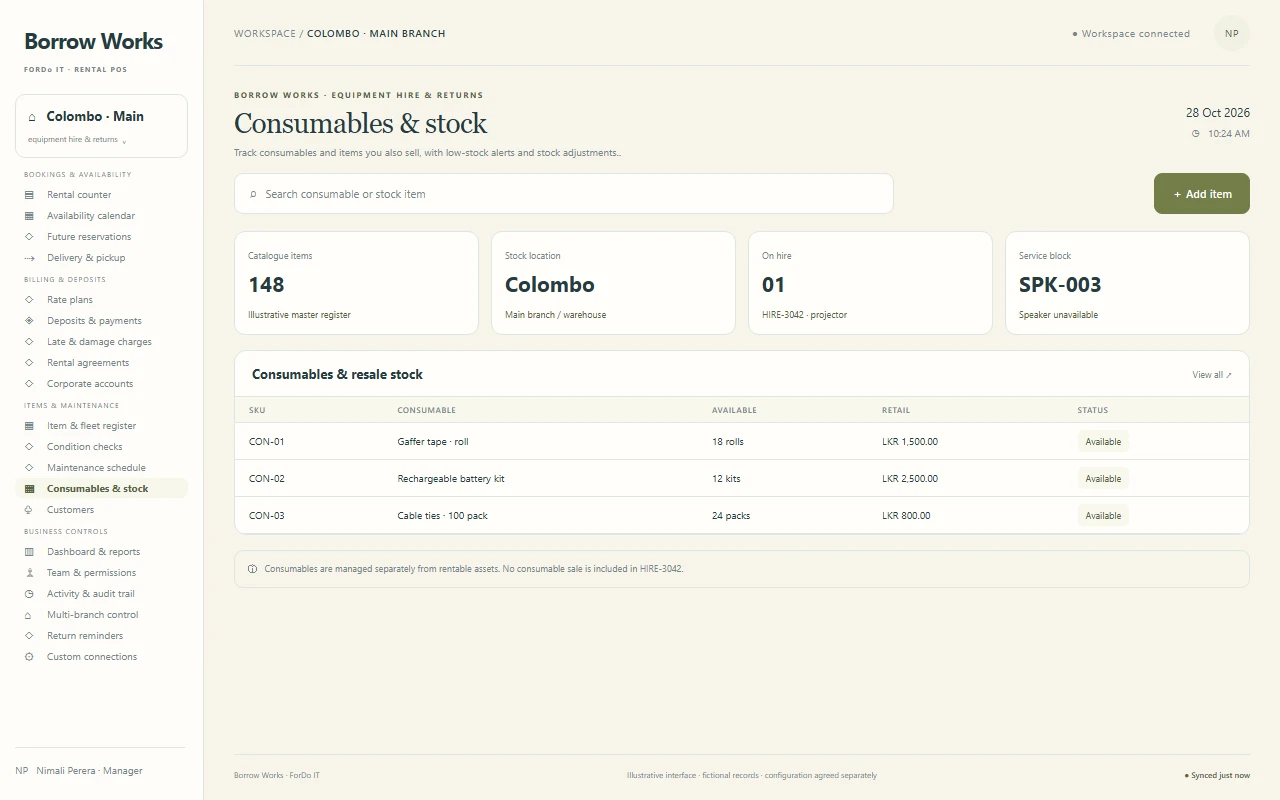Open Late & damage charges page

(x=101, y=342)
